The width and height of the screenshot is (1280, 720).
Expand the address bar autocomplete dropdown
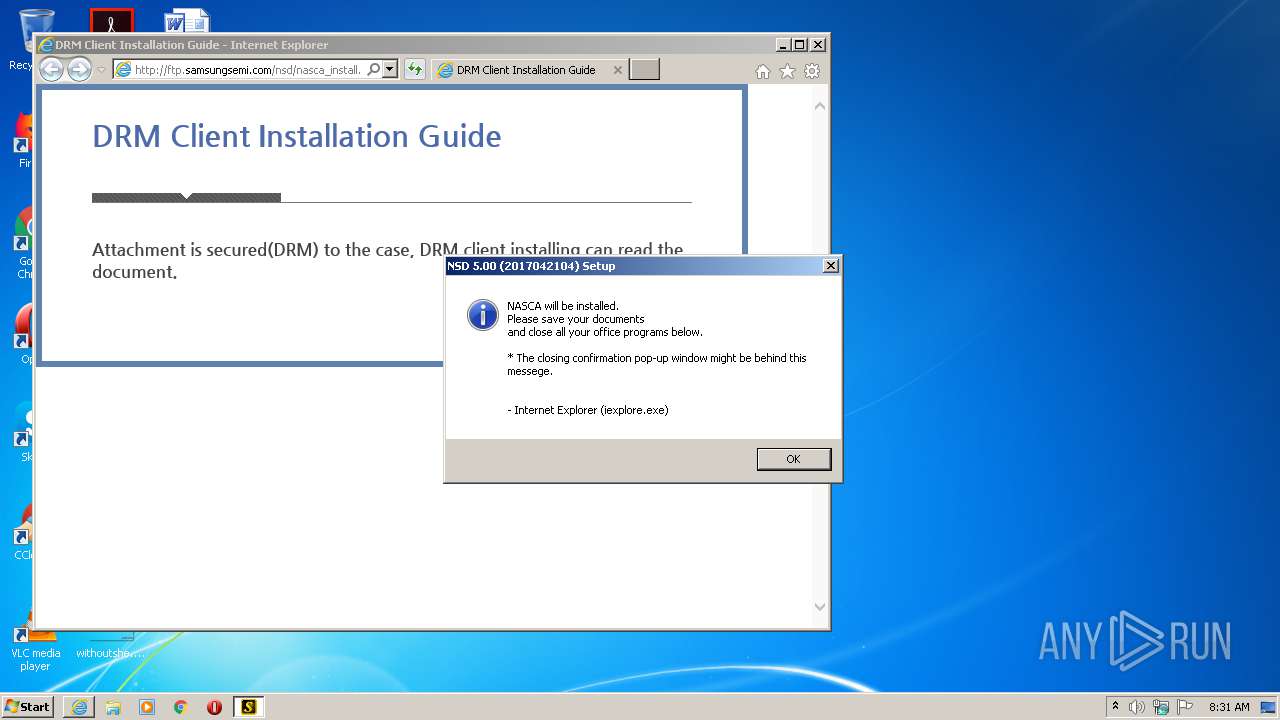tap(390, 70)
